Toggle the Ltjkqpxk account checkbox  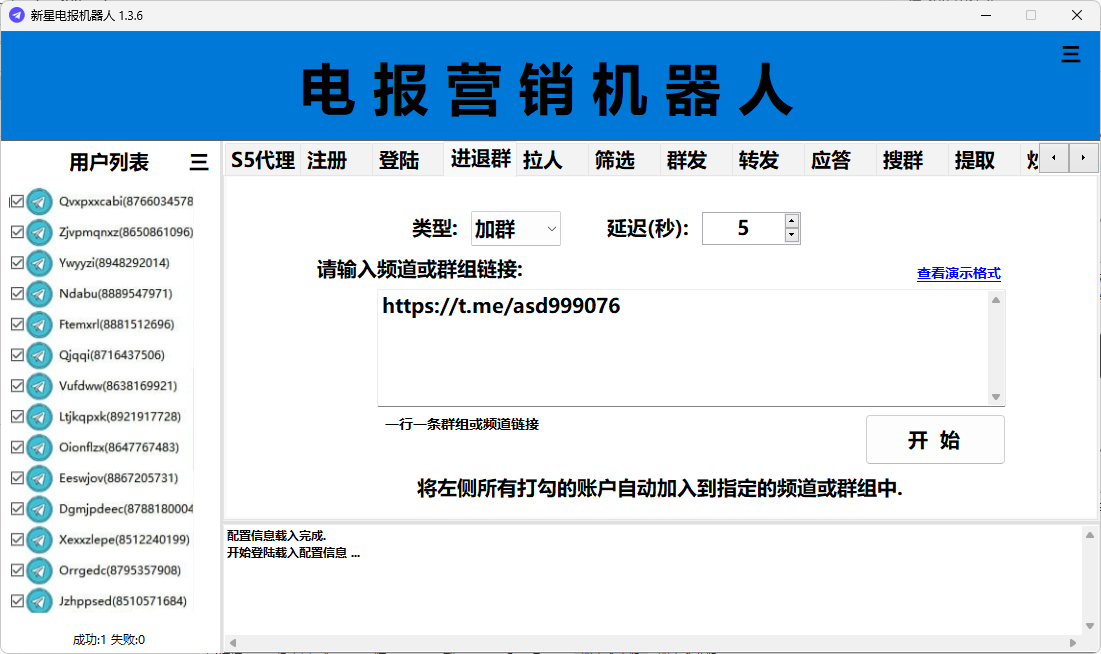click(x=18, y=417)
